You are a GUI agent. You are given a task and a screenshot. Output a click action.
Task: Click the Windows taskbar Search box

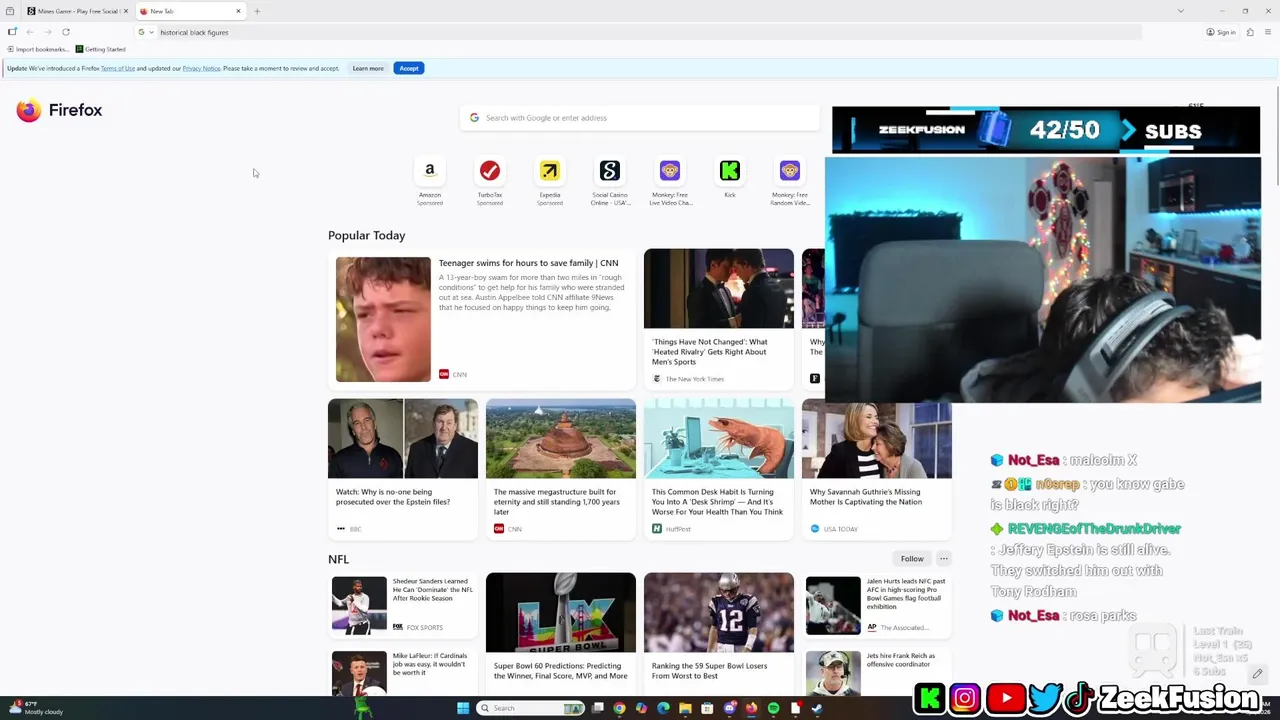530,708
